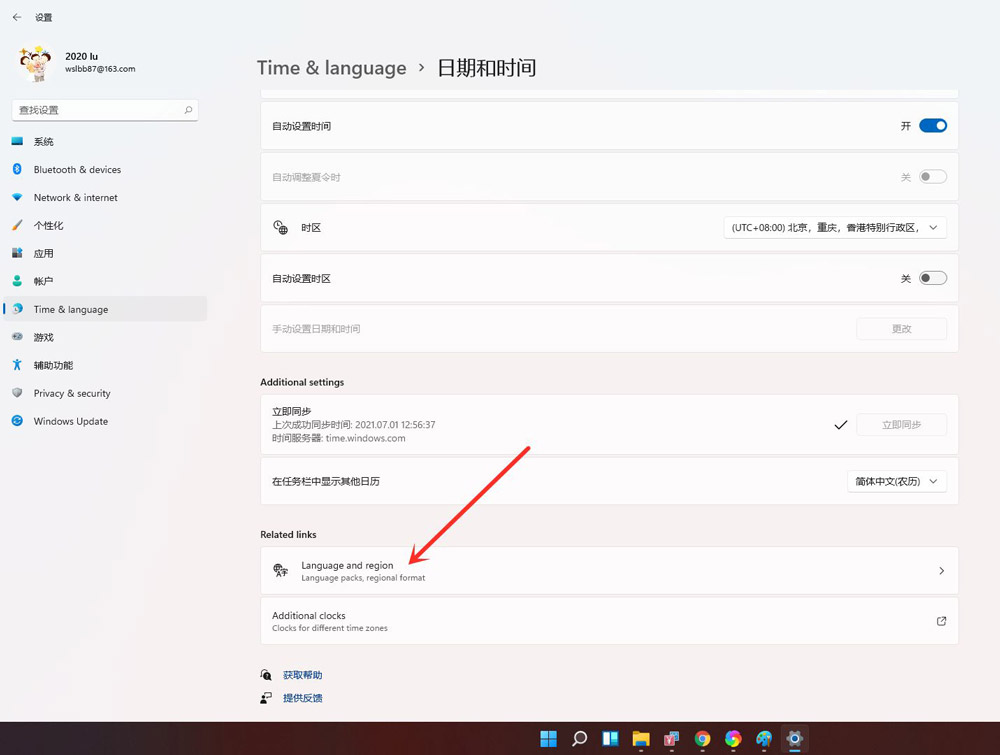Click the 查找设置 search box
This screenshot has width=1000, height=755.
(x=100, y=110)
